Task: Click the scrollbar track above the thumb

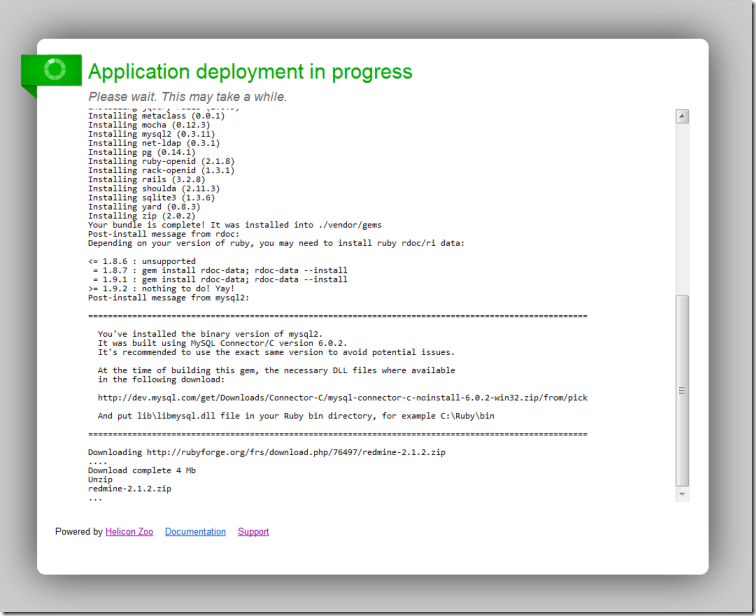Action: pyautogui.click(x=682, y=200)
